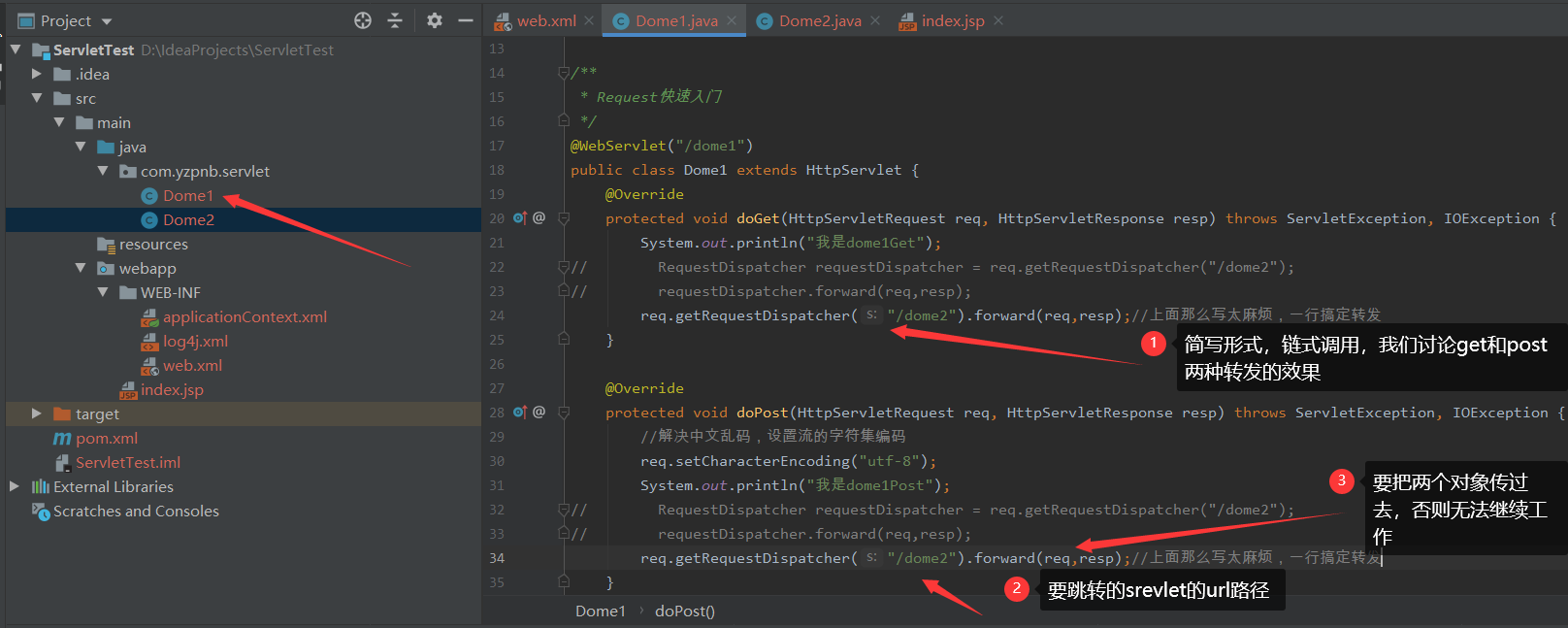Select the resources folder
1568x628 pixels.
153,245
